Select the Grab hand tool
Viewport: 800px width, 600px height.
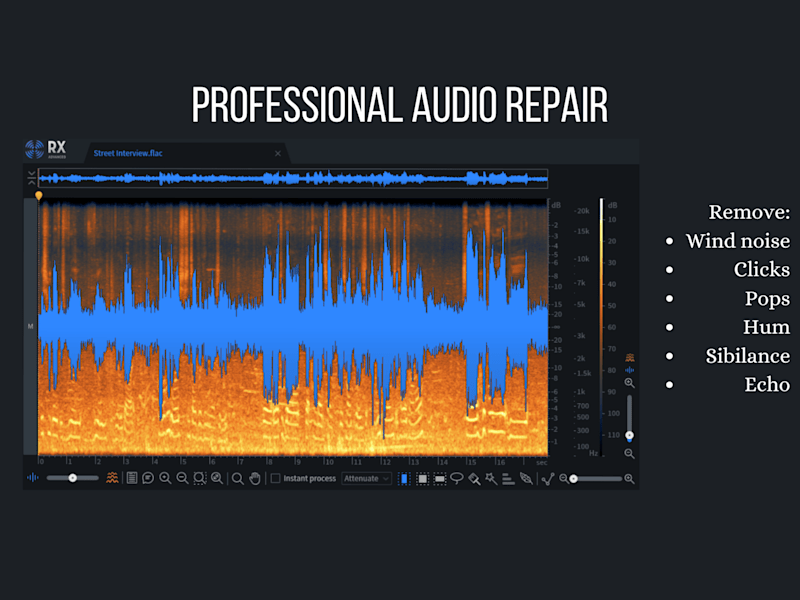pos(255,479)
